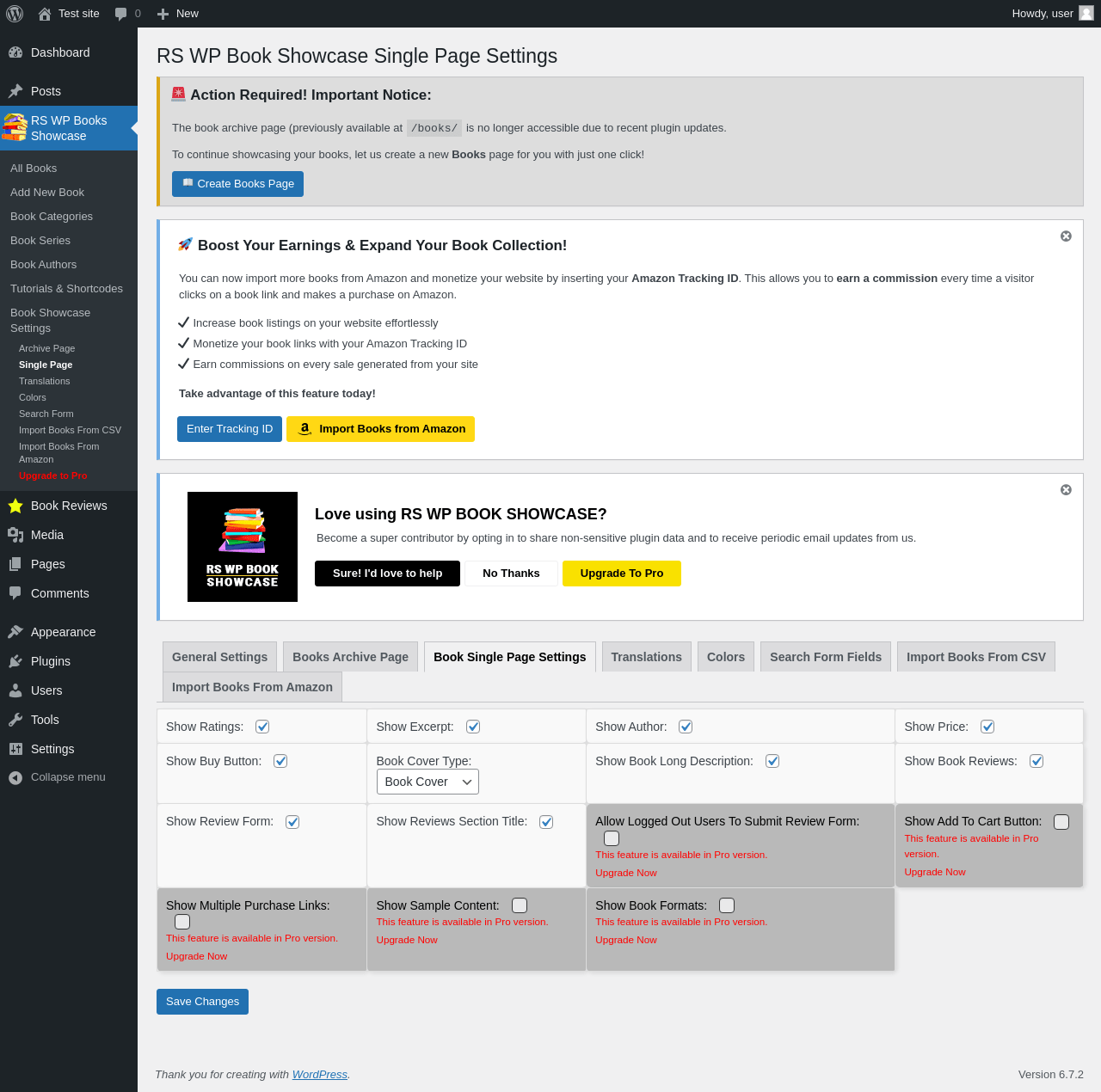Image resolution: width=1101 pixels, height=1092 pixels.
Task: Click the Save Changes button
Action: click(x=202, y=1002)
